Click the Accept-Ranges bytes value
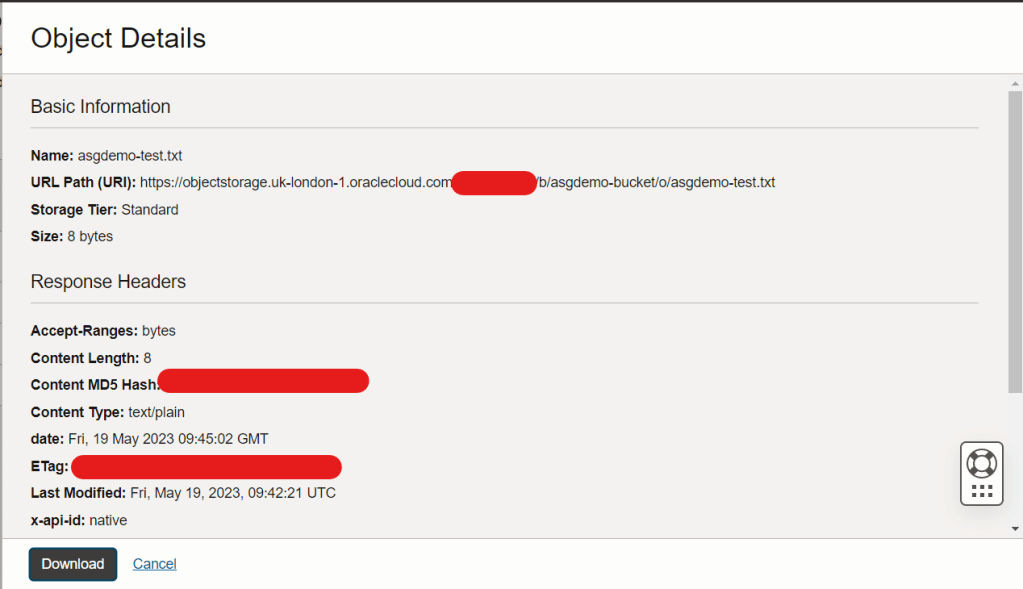 [x=159, y=331]
